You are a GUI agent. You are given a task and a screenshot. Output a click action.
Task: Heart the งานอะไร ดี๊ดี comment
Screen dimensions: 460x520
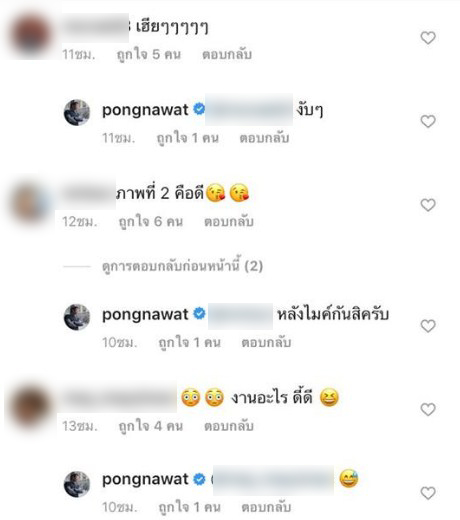pos(428,409)
